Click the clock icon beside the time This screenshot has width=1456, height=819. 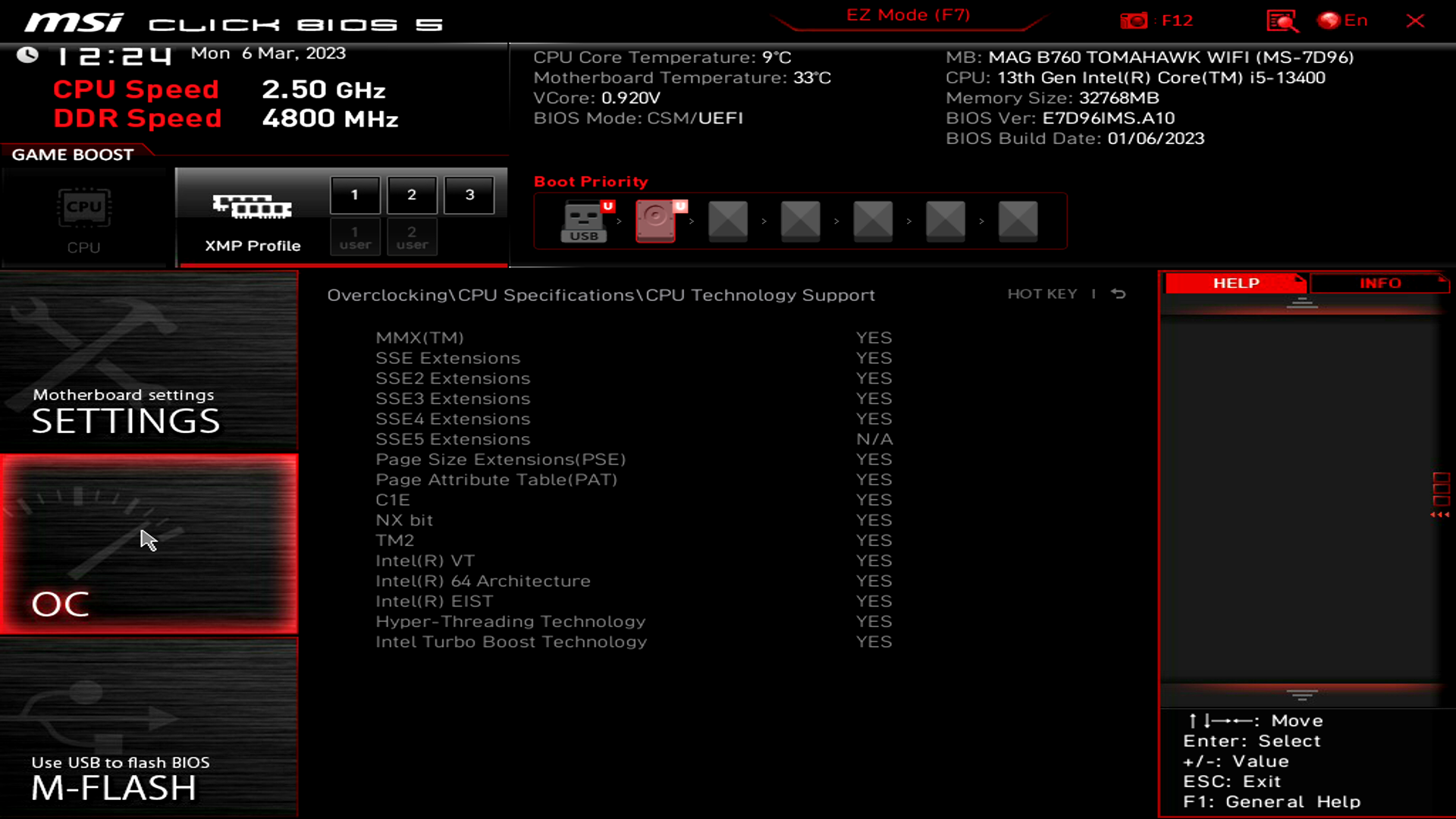coord(28,55)
